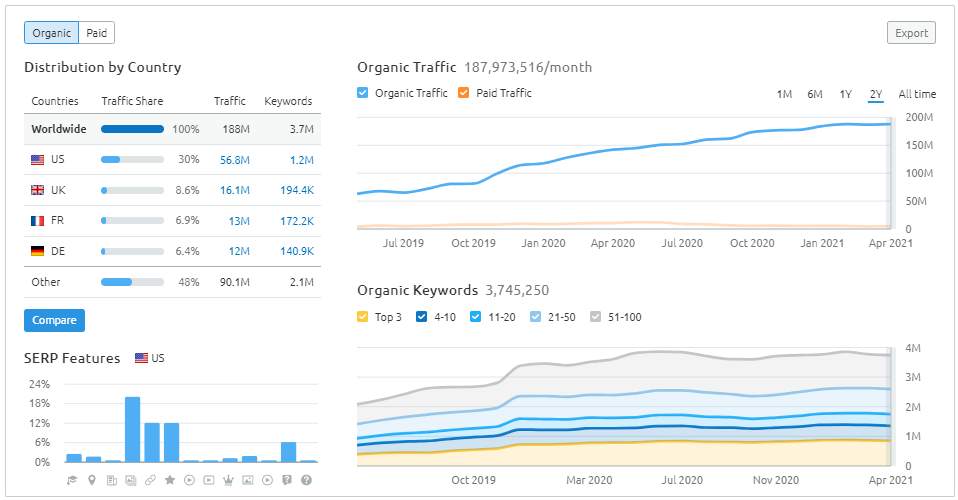Click the Distribution by Country heading
Viewport: 958px width, 500px height.
tap(103, 67)
